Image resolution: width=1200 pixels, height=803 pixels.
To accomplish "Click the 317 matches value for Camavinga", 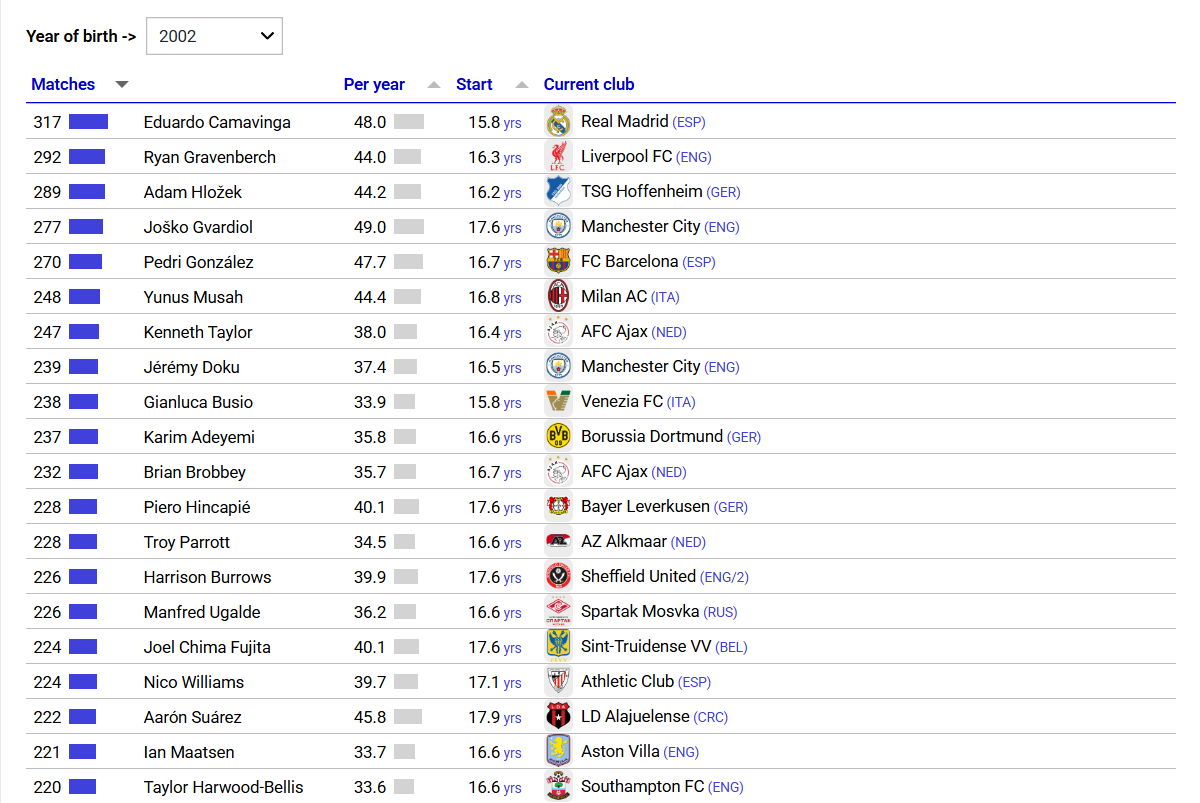I will tap(47, 122).
